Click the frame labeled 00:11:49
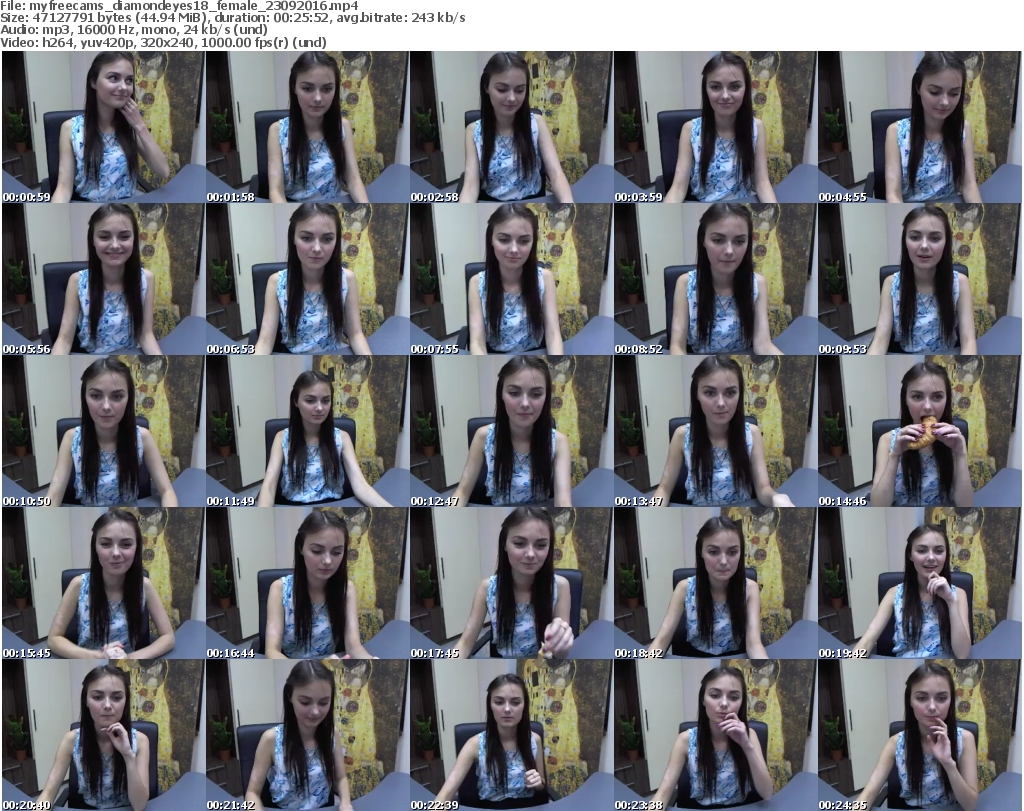Screen dimensions: 1024x811 click(x=307, y=431)
